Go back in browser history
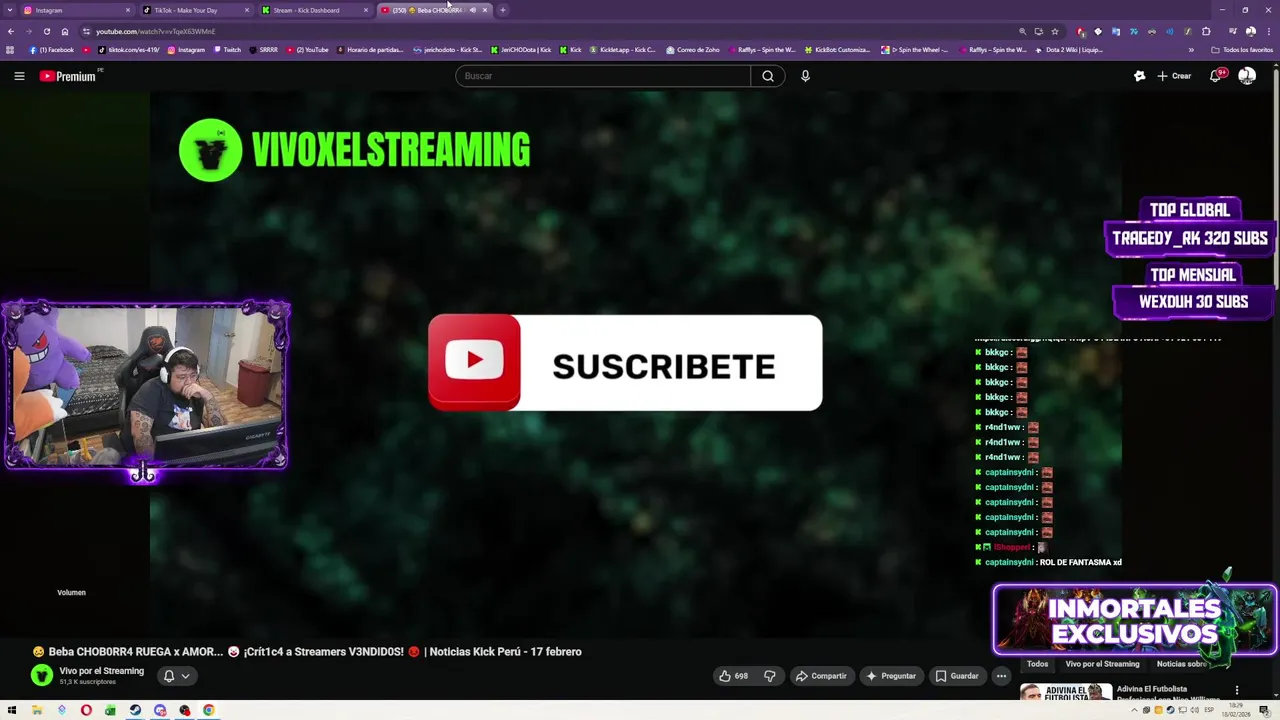 pos(11,31)
